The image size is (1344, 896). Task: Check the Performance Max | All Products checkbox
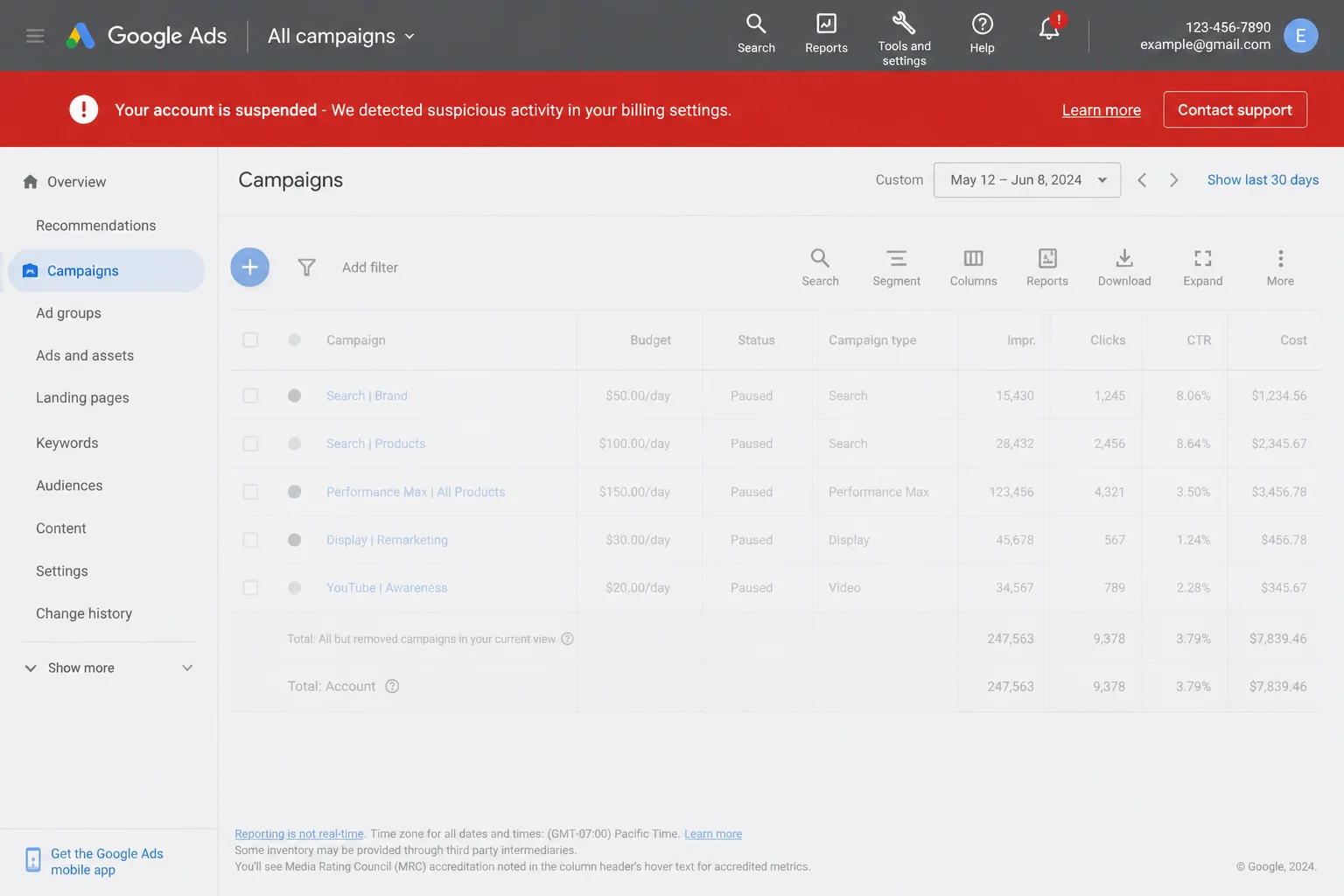click(x=250, y=492)
